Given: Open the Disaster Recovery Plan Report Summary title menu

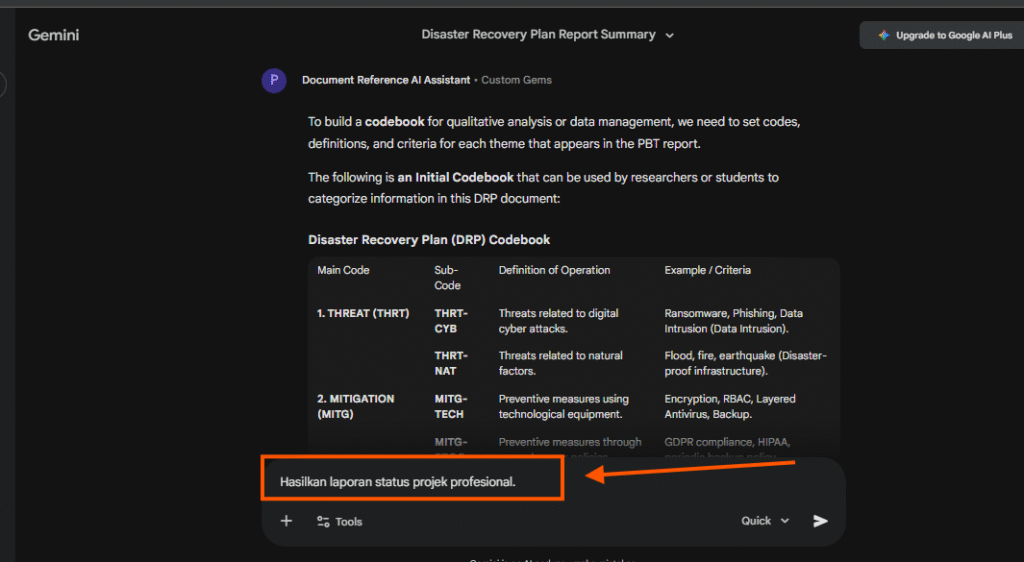Looking at the screenshot, I should pos(538,35).
